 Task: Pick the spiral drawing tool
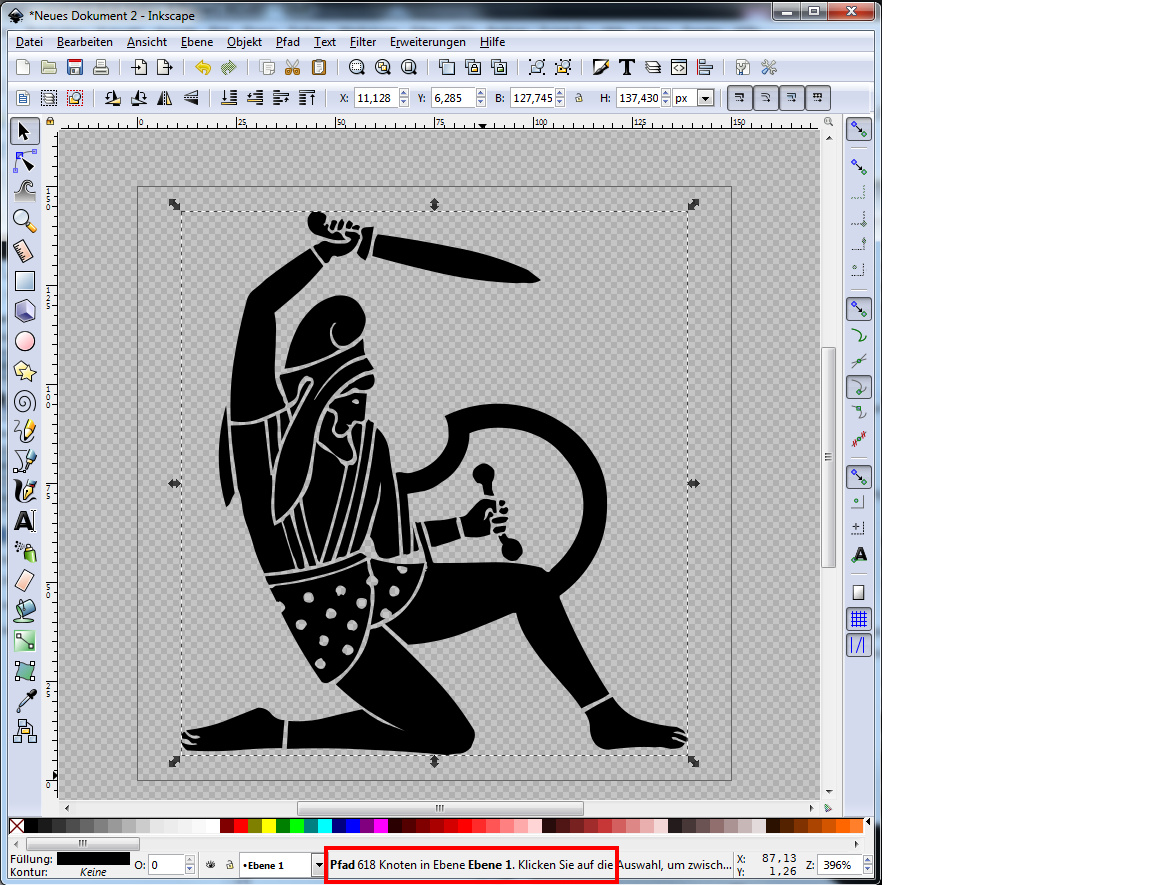[x=25, y=401]
